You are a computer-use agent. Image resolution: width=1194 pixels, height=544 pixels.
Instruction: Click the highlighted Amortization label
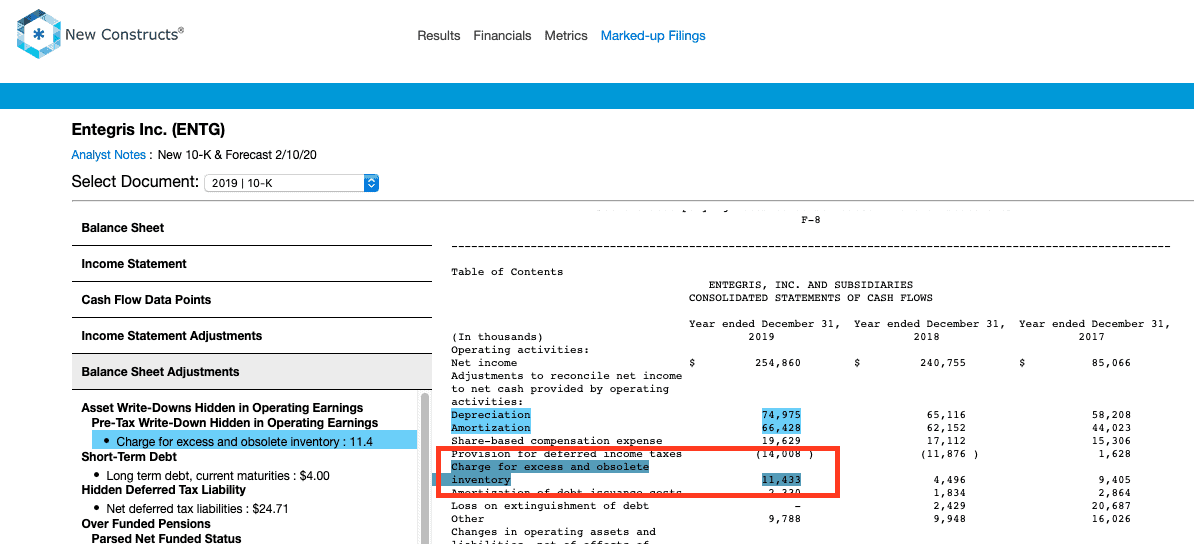(490, 428)
